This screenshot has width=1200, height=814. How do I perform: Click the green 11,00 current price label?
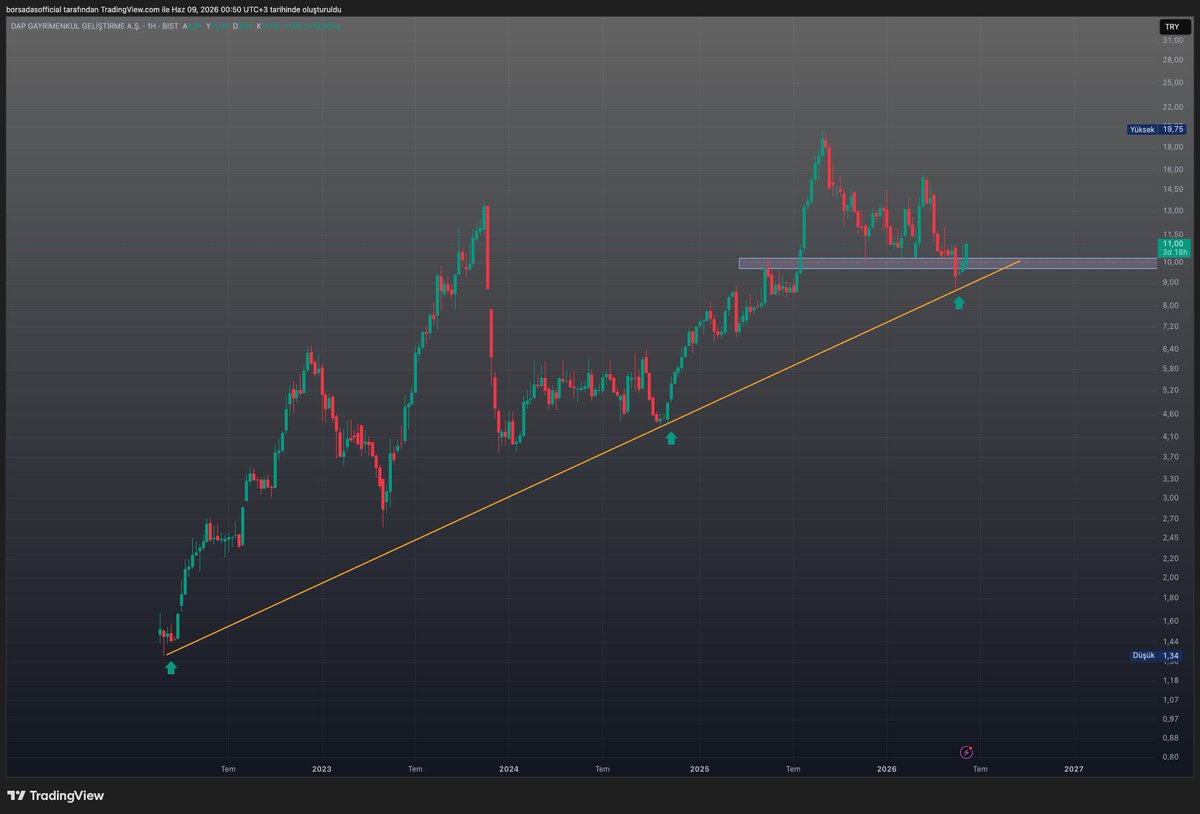tap(1172, 248)
